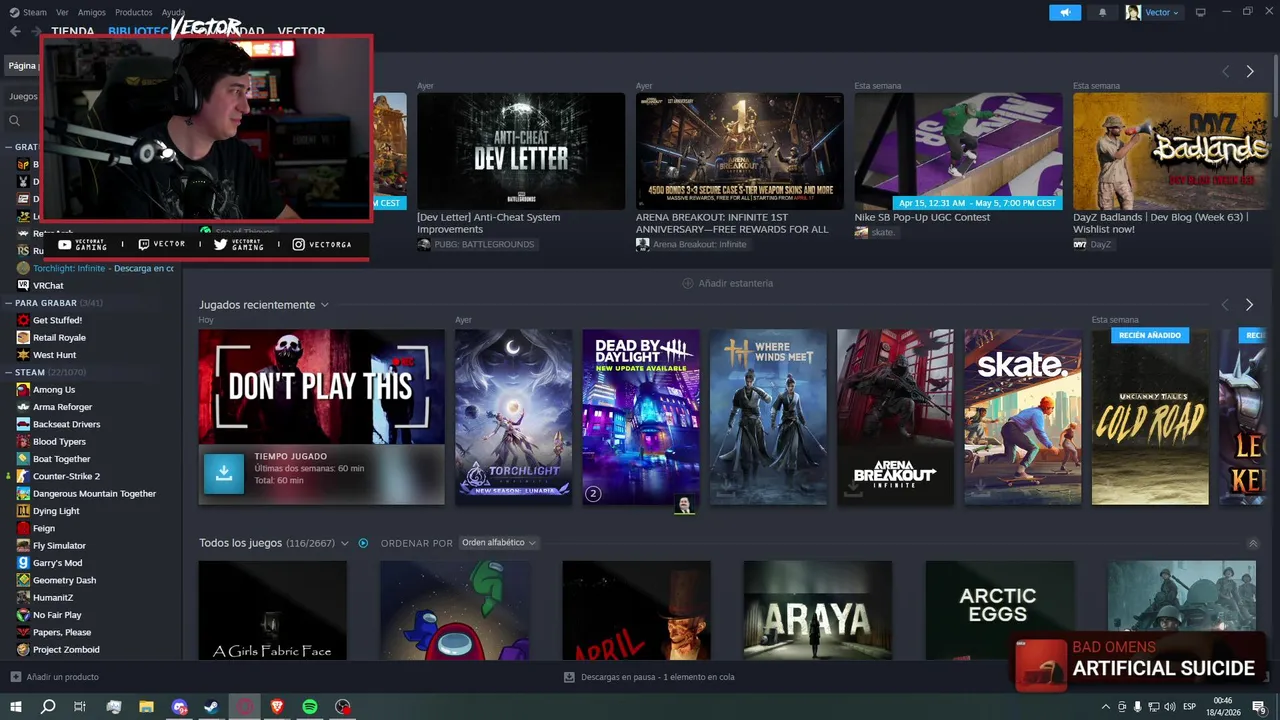Select the skate. game cover
The width and height of the screenshot is (1280, 720).
tap(1022, 417)
